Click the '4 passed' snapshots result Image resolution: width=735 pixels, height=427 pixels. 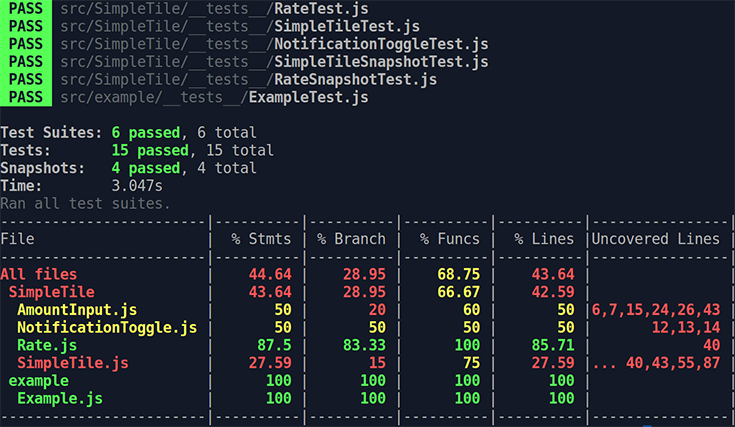(146, 168)
